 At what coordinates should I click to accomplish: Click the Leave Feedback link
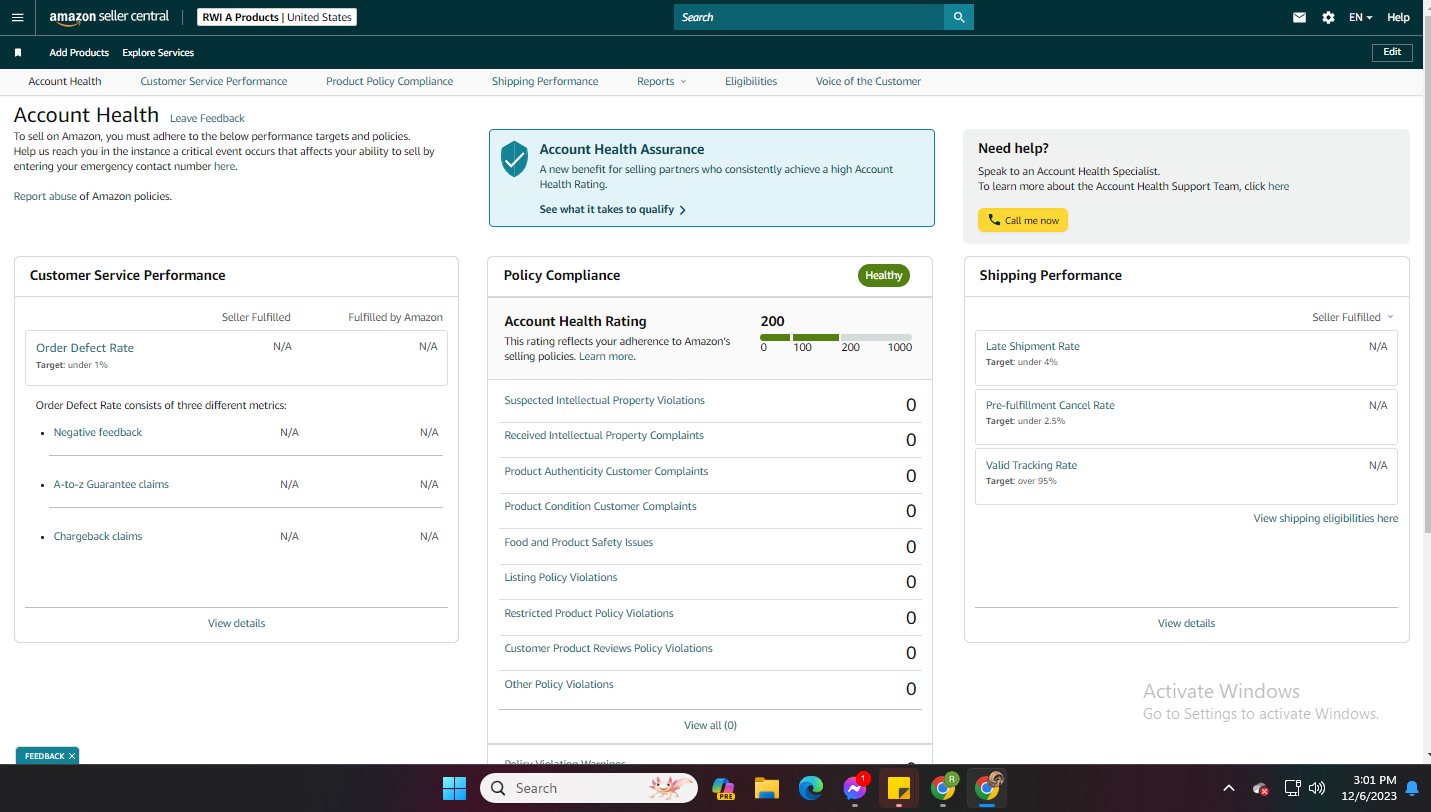[207, 118]
